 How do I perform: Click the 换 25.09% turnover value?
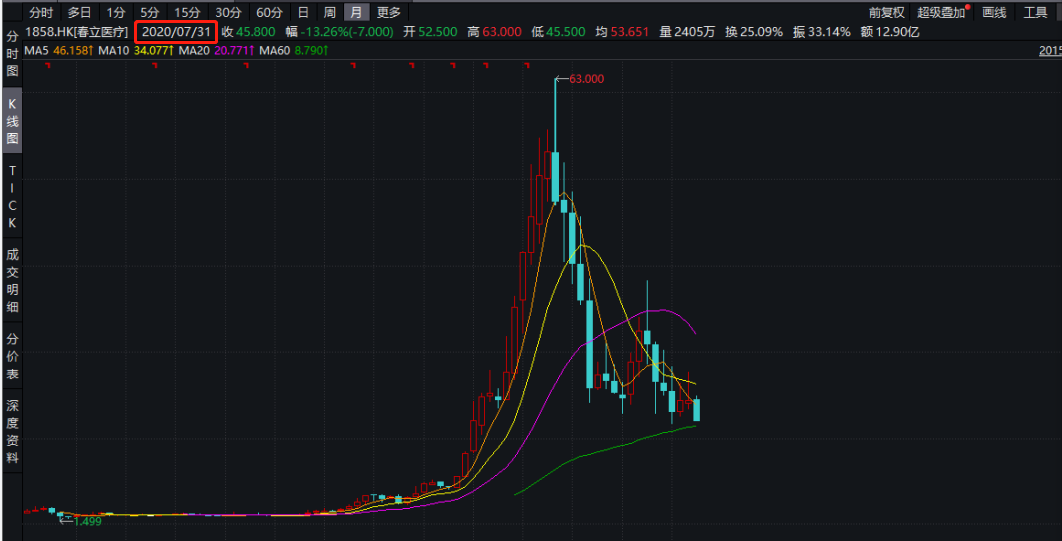tap(754, 32)
